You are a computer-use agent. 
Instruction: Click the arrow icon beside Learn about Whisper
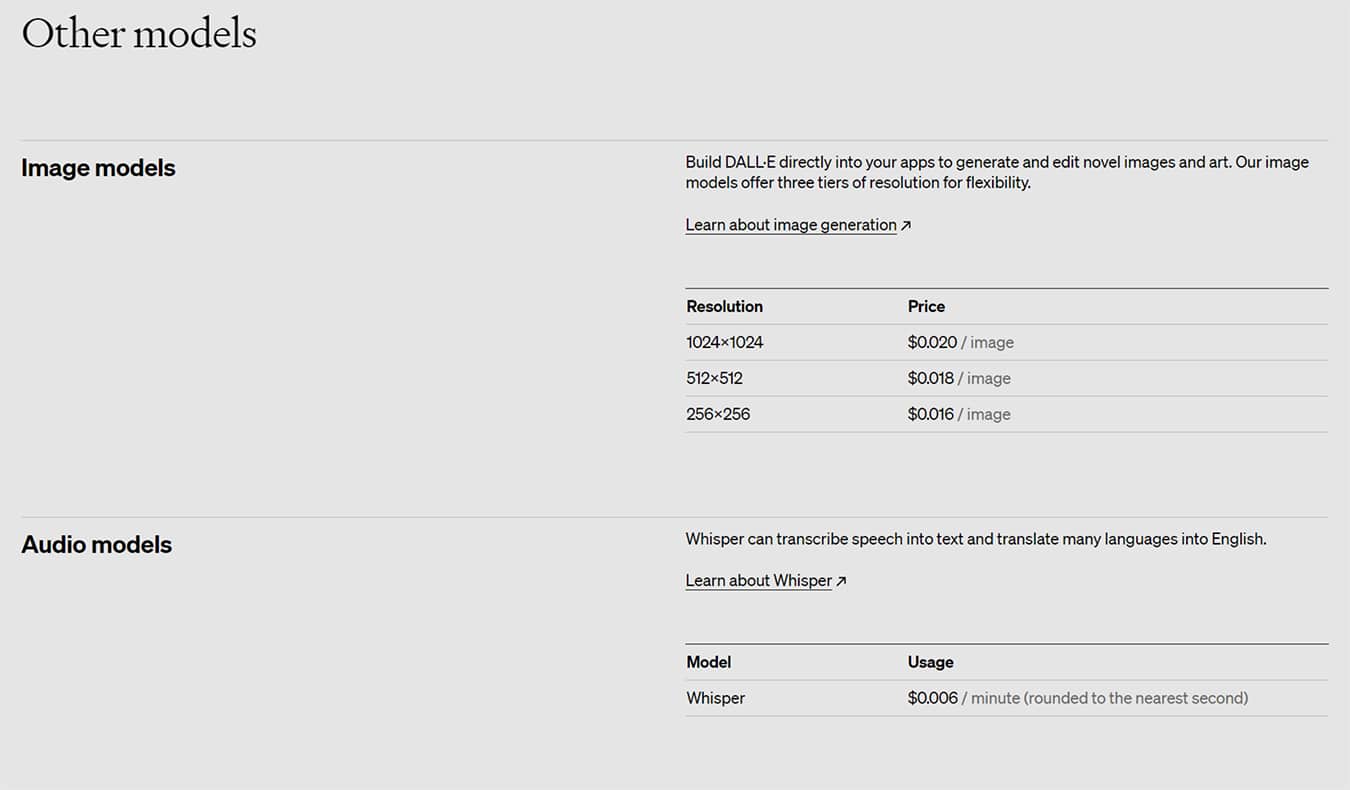click(x=841, y=581)
